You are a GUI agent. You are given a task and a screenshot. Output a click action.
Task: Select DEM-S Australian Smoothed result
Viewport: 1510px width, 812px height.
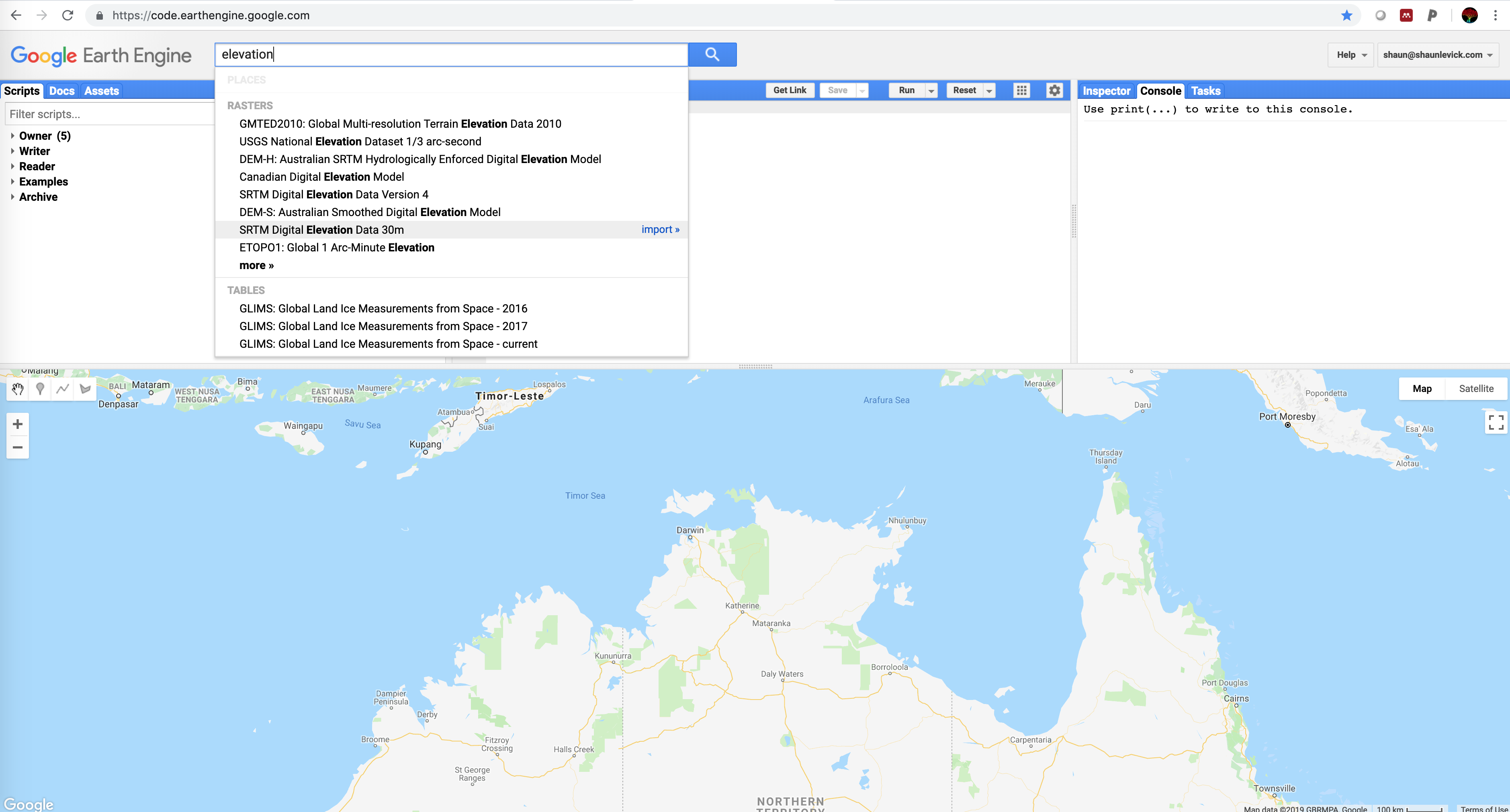point(451,212)
